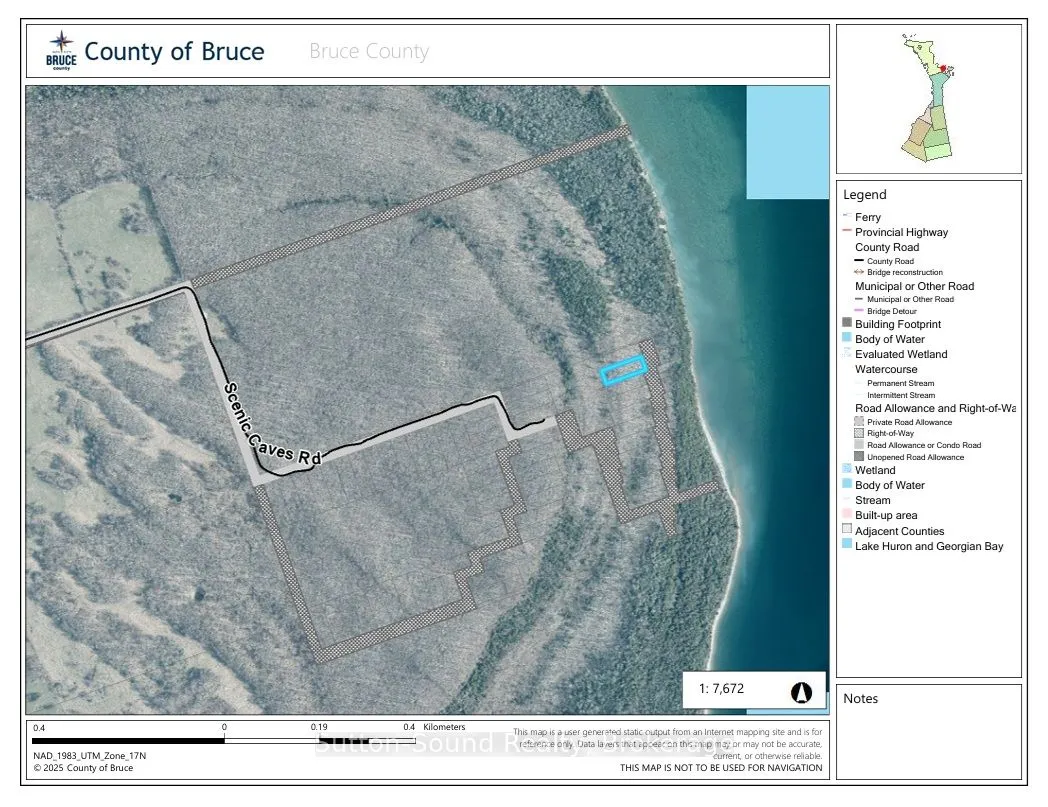This screenshot has width=1048, height=807.
Task: Click the Unopened Road Allowance symbol
Action: (x=858, y=457)
